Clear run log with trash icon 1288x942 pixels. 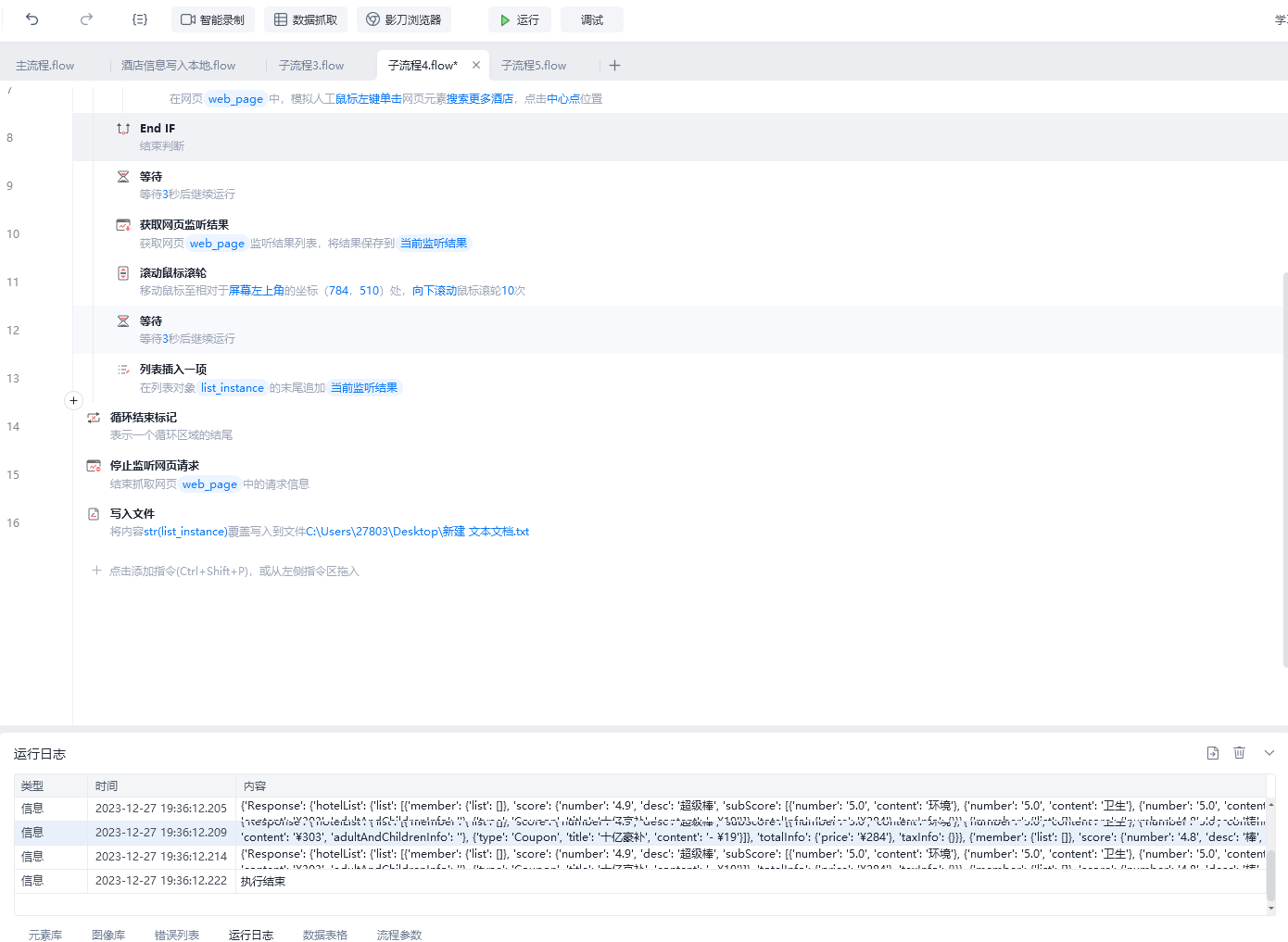coord(1240,753)
